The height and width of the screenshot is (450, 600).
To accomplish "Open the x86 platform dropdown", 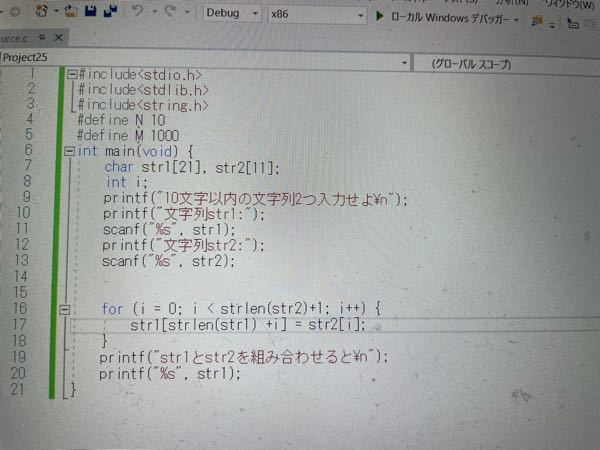I will 317,15.
